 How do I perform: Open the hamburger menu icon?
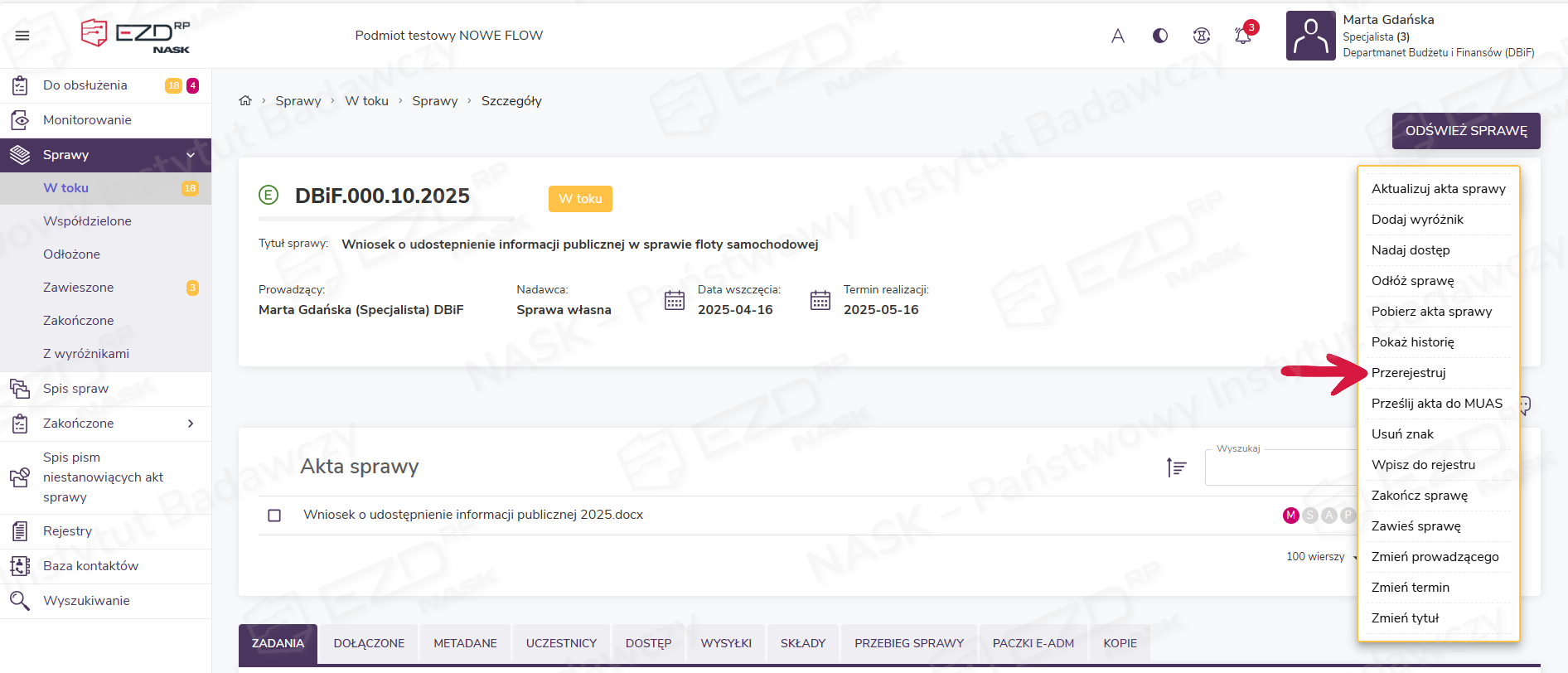coord(22,36)
